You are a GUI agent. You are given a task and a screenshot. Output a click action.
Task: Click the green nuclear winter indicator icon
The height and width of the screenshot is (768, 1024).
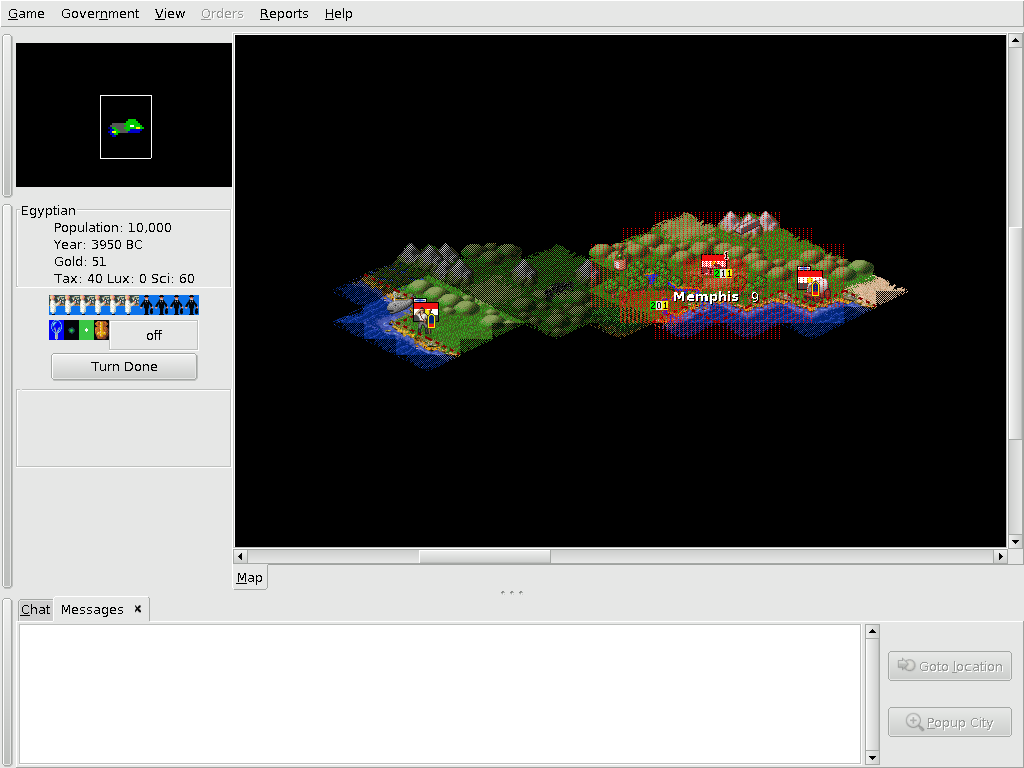pyautogui.click(x=86, y=330)
